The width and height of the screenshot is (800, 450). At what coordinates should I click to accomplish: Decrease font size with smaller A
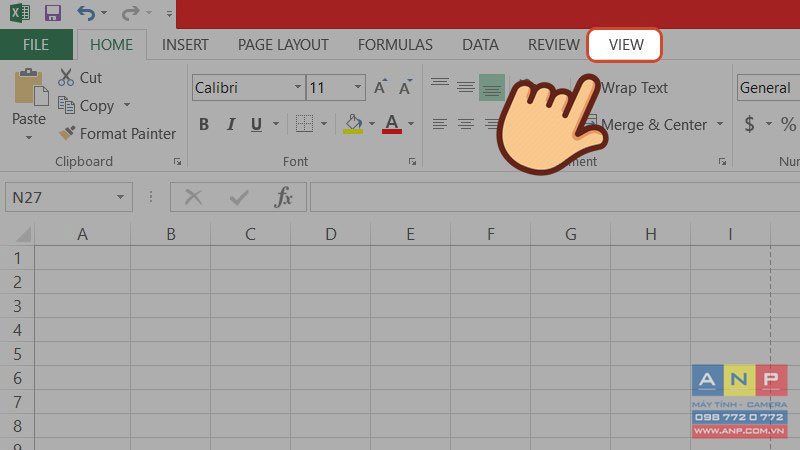click(405, 87)
